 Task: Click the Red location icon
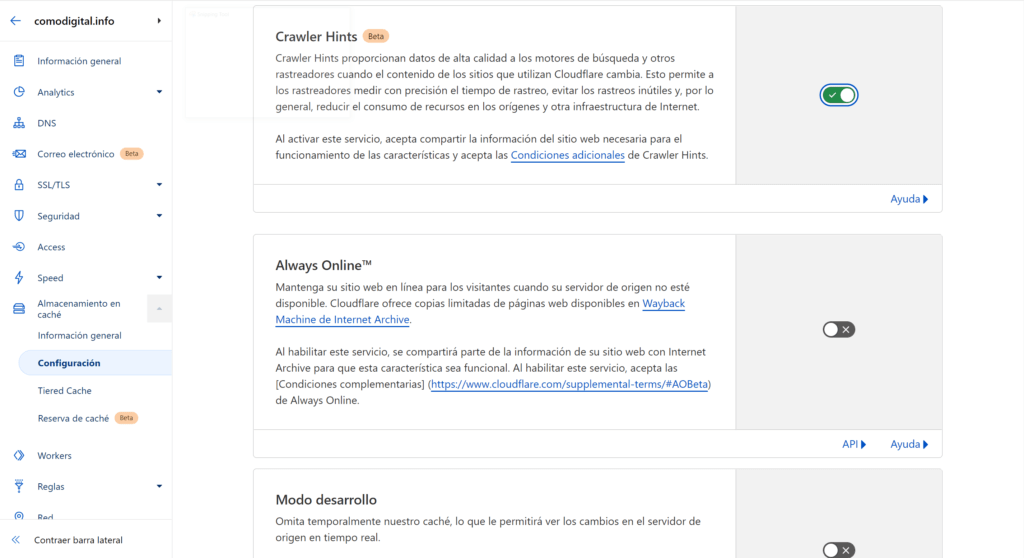click(19, 516)
